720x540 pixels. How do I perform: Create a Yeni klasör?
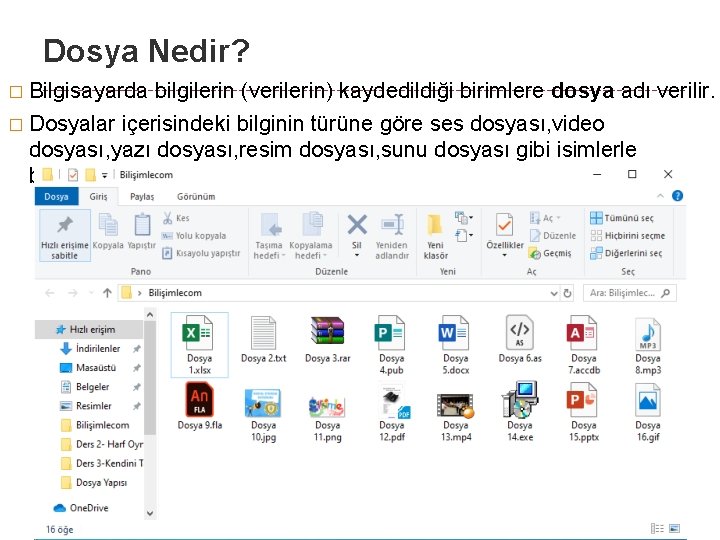pyautogui.click(x=435, y=236)
